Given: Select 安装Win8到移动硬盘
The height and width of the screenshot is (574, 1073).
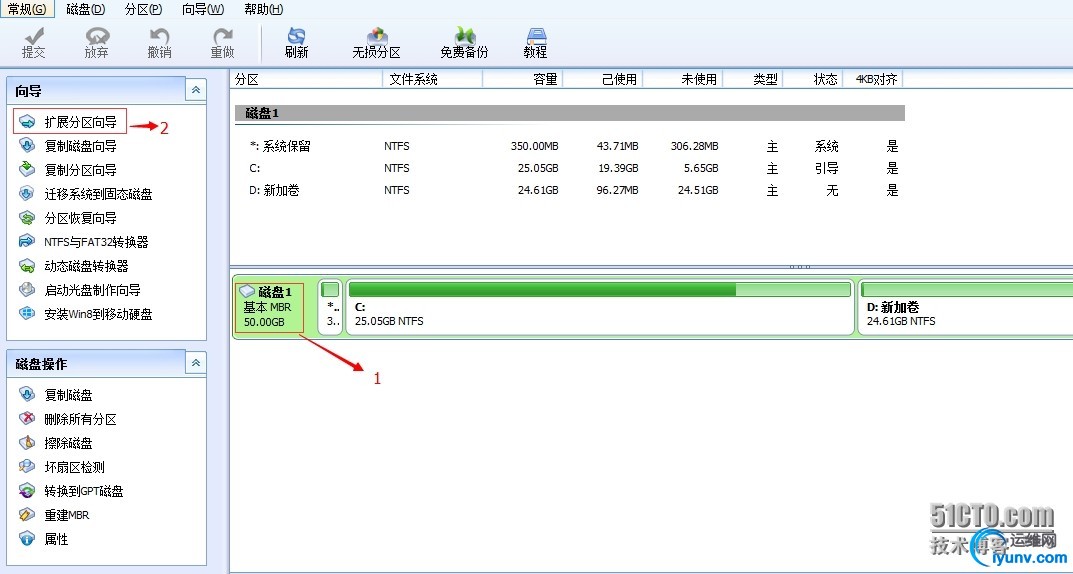Looking at the screenshot, I should (x=86, y=314).
